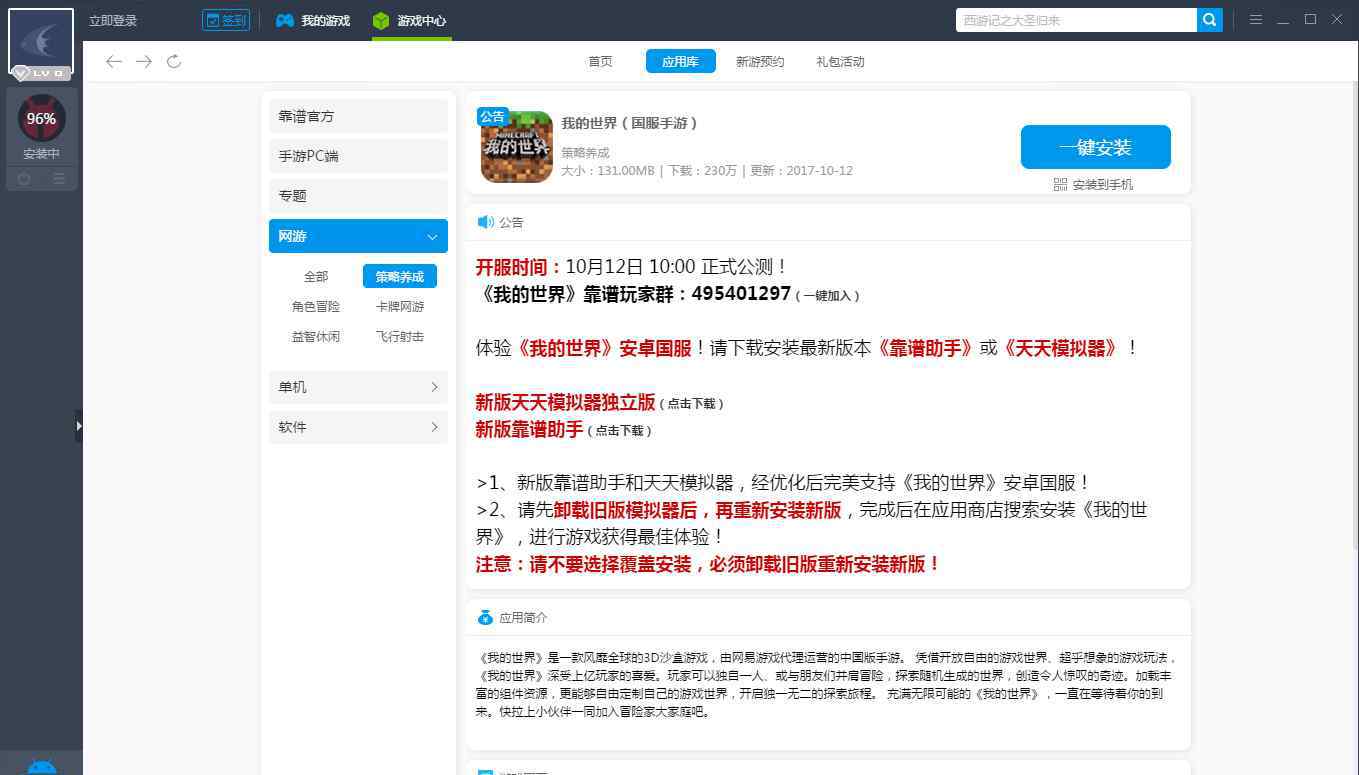The width and height of the screenshot is (1359, 775).
Task: Focus the game search input field
Action: tap(1076, 20)
